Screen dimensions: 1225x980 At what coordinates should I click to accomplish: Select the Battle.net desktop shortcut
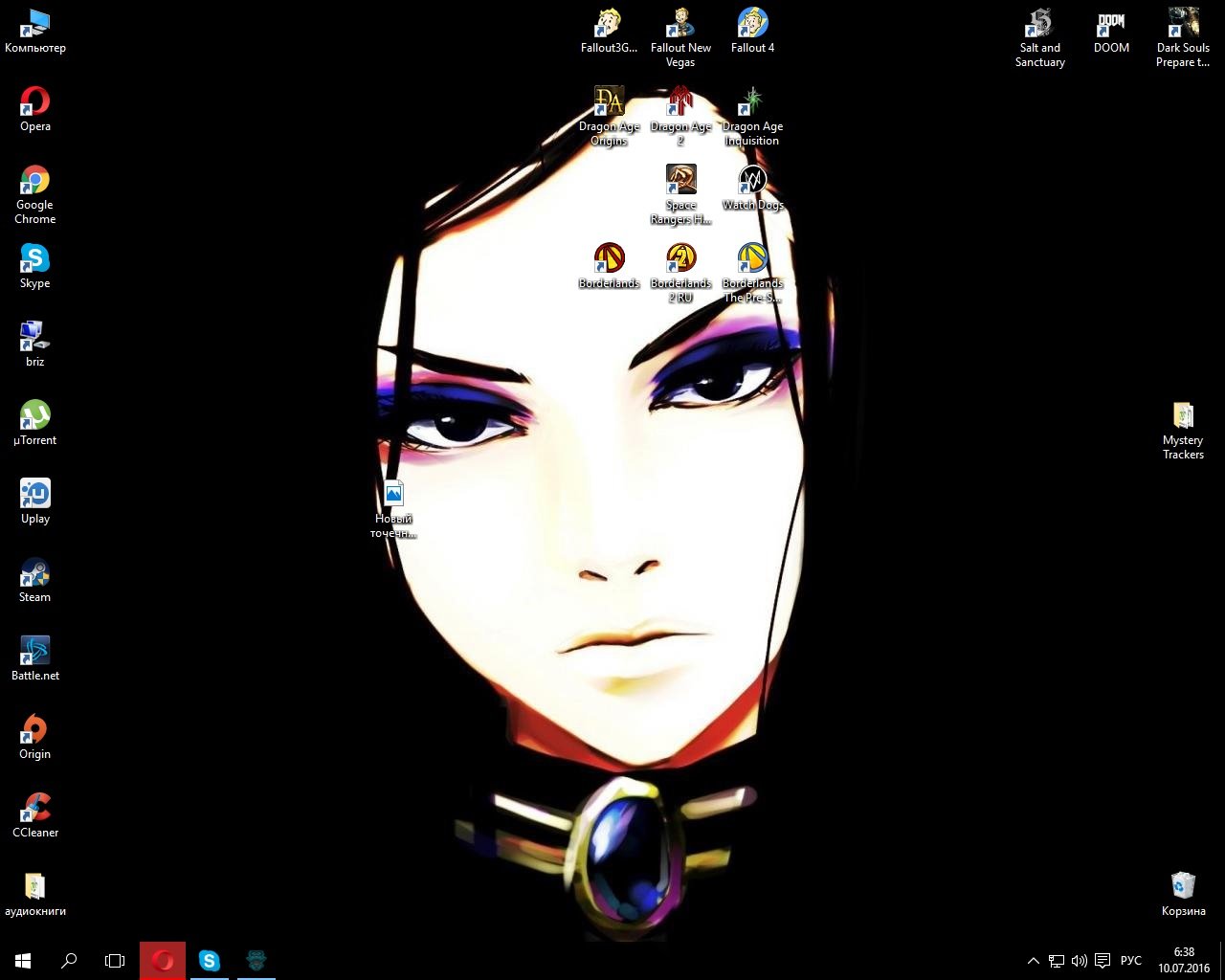click(x=35, y=658)
